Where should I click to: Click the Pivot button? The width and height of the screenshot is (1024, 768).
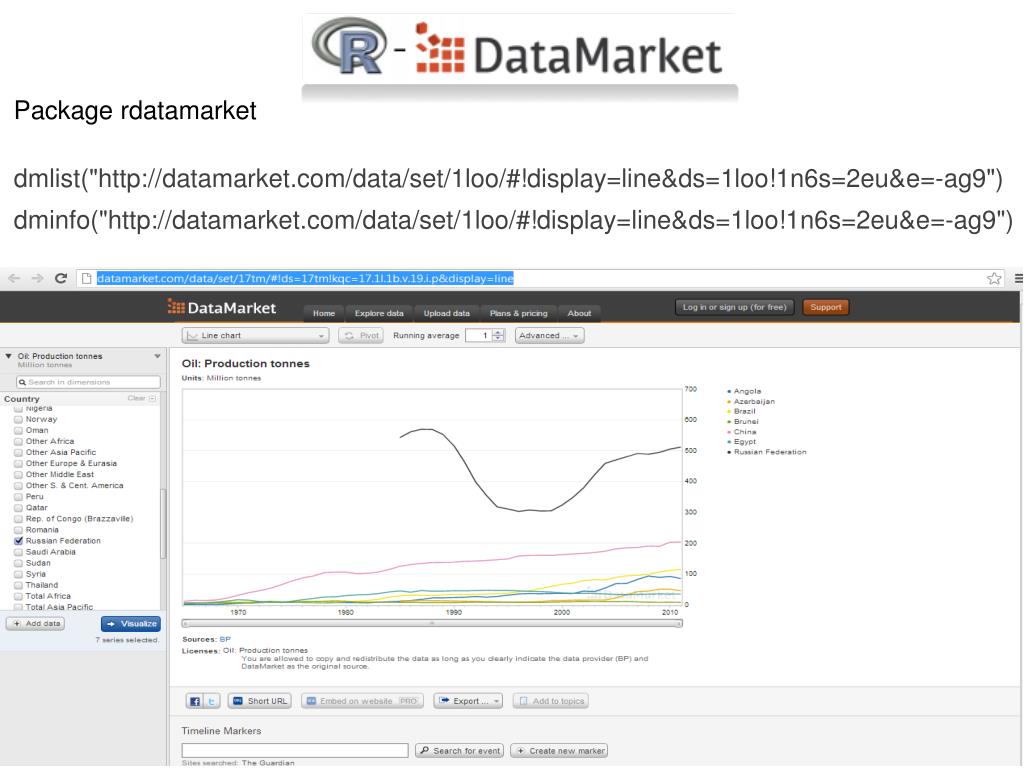coord(361,336)
